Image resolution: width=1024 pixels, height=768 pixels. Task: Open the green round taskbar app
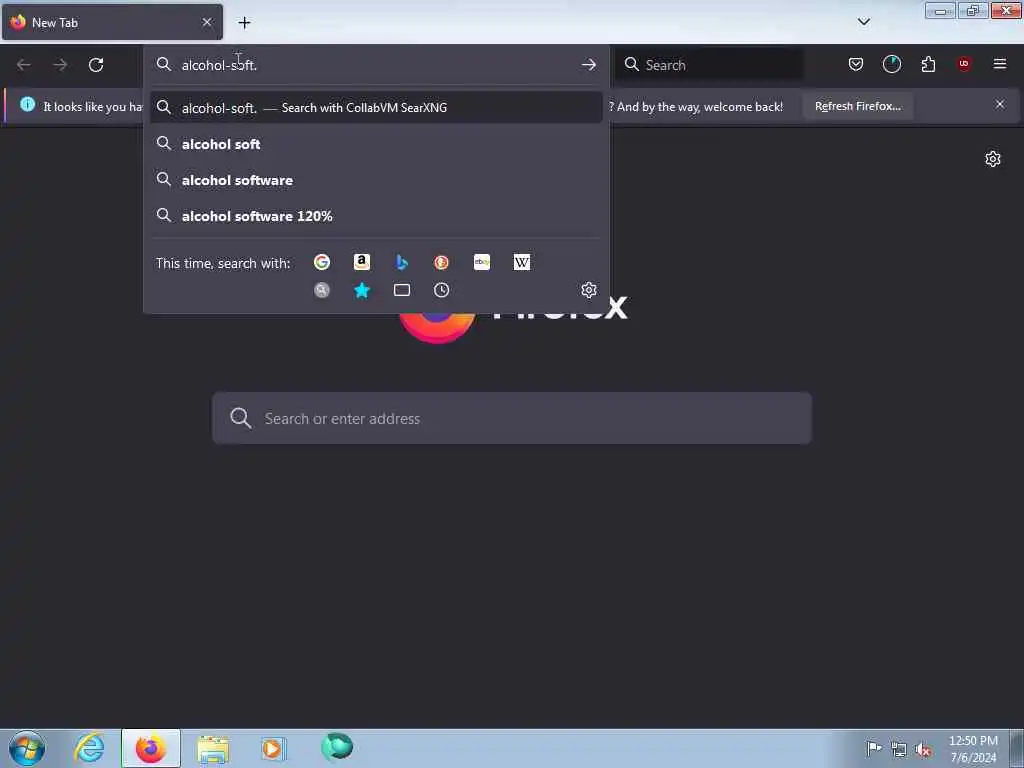(337, 747)
